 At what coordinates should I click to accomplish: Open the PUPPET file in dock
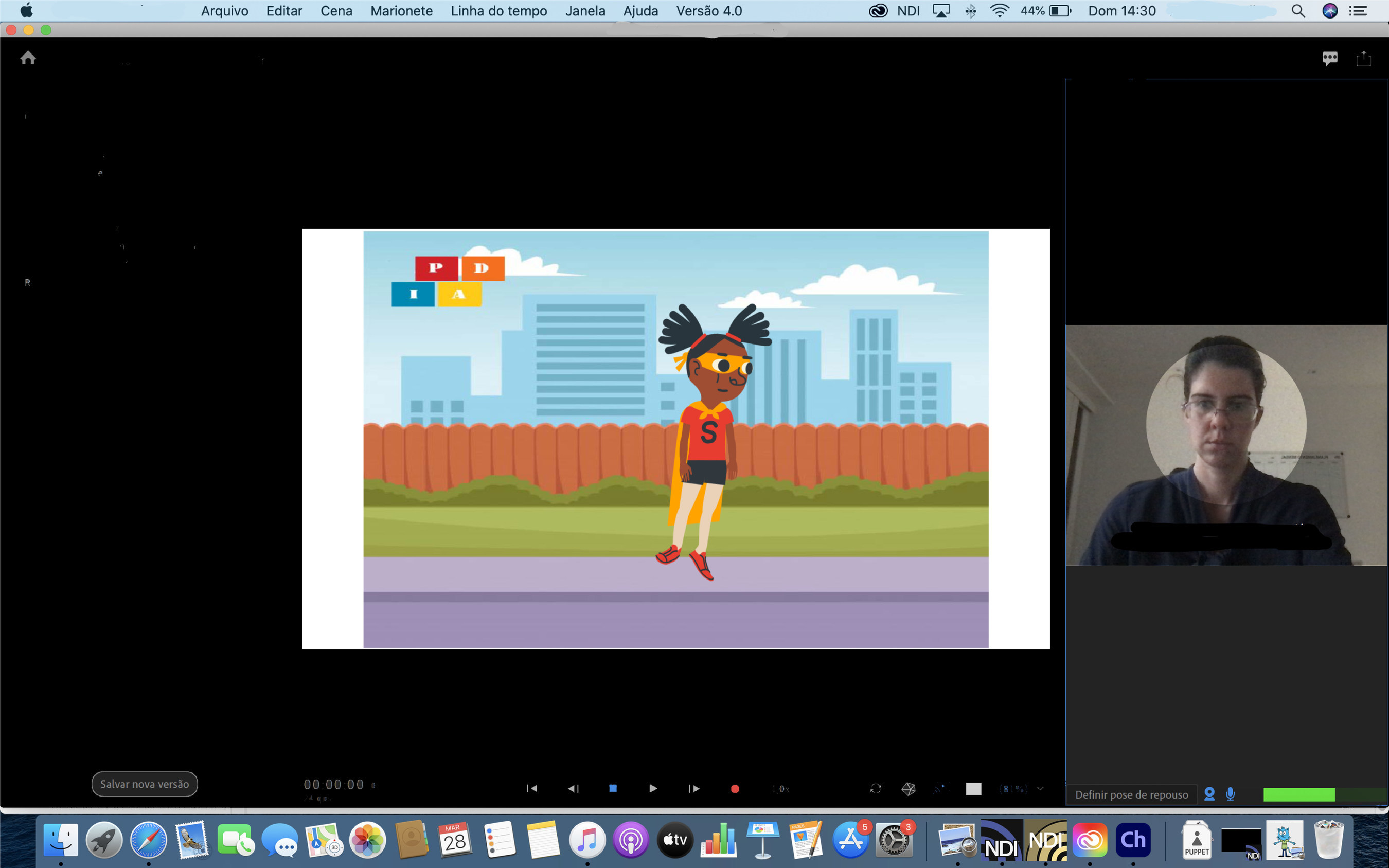click(1197, 840)
